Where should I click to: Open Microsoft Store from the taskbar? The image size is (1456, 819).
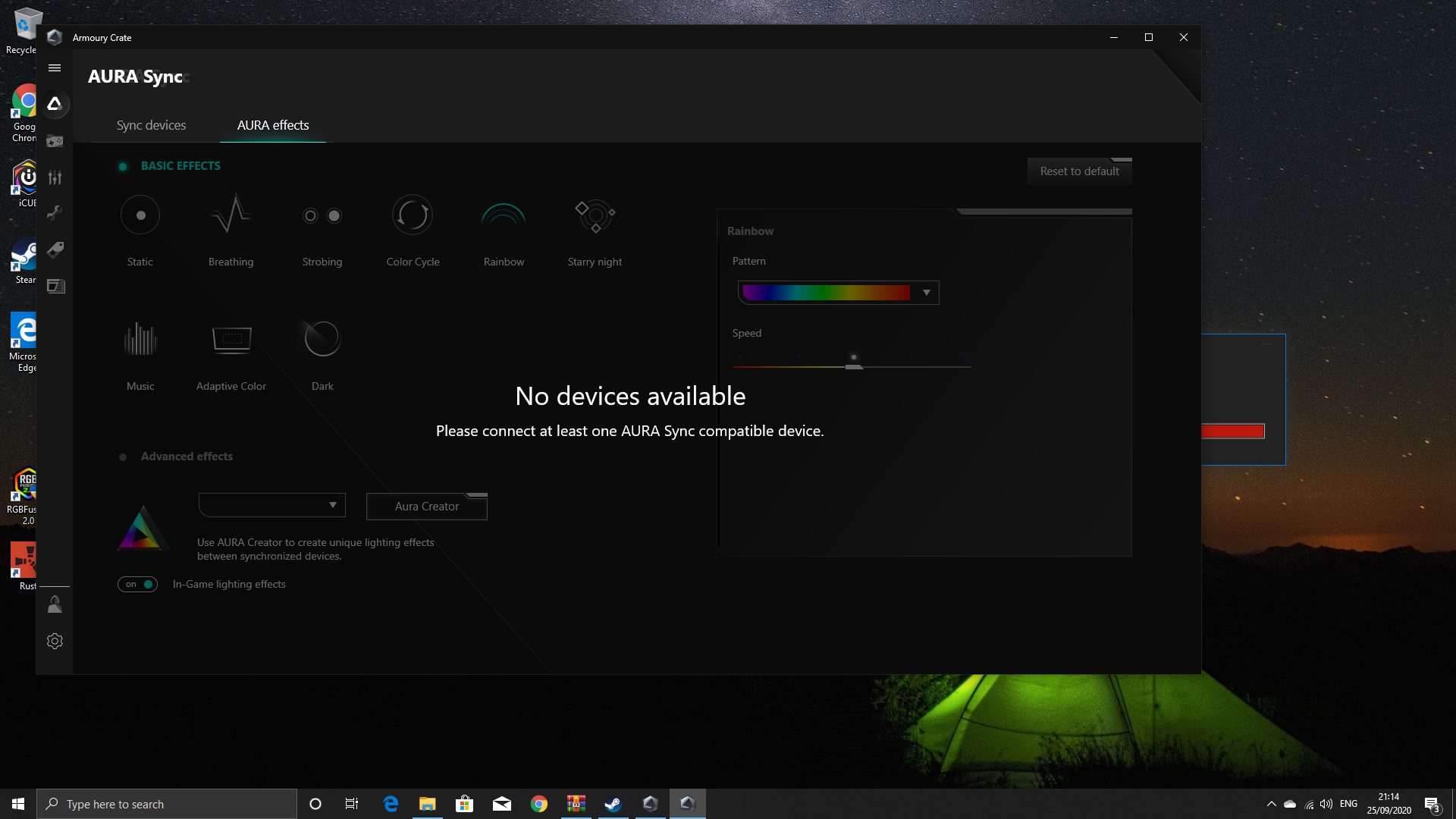pyautogui.click(x=464, y=804)
